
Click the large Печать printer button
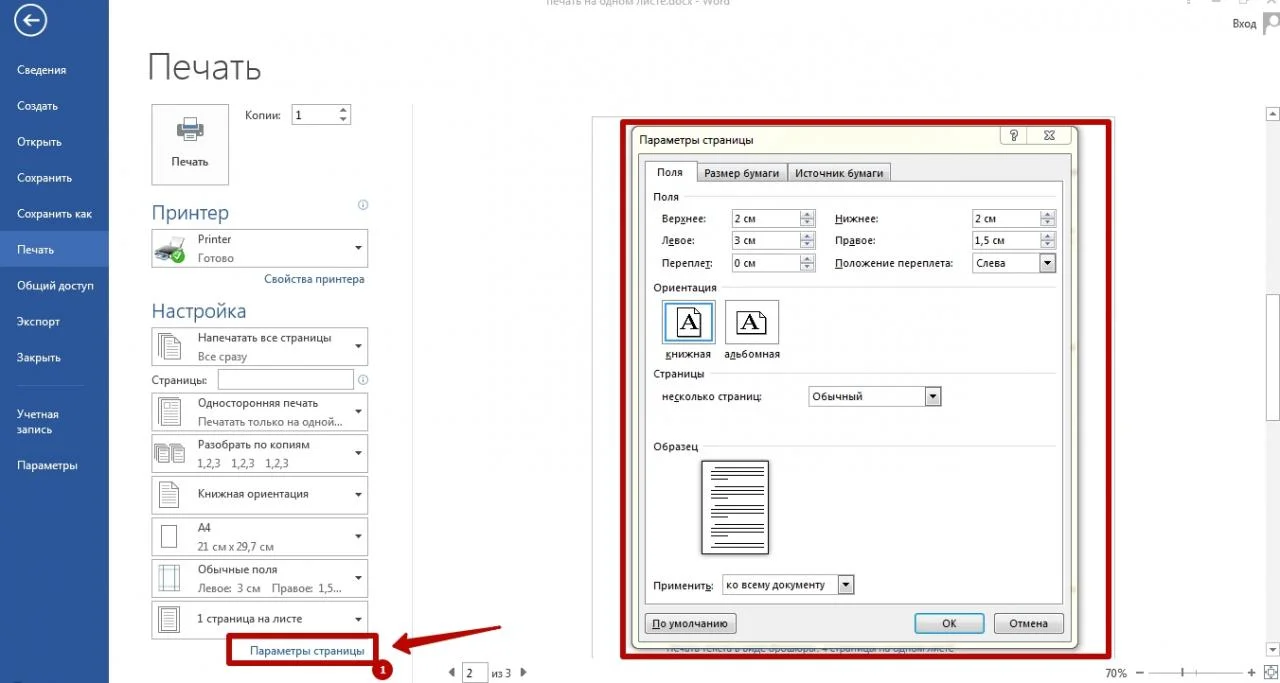(x=190, y=144)
